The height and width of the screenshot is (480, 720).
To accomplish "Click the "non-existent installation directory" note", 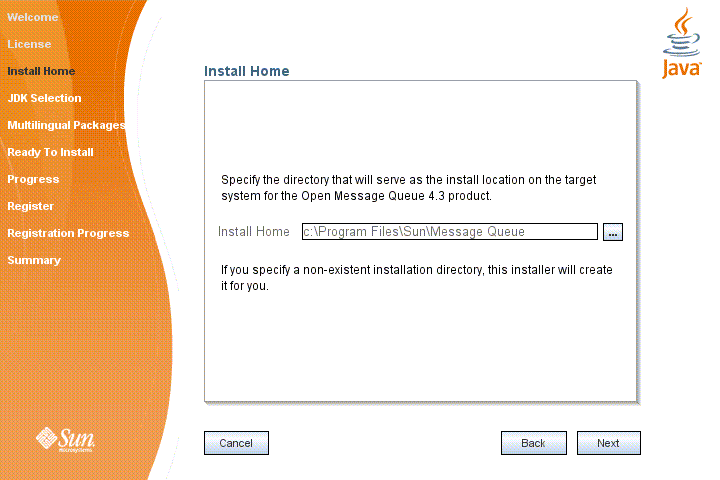I will [416, 277].
